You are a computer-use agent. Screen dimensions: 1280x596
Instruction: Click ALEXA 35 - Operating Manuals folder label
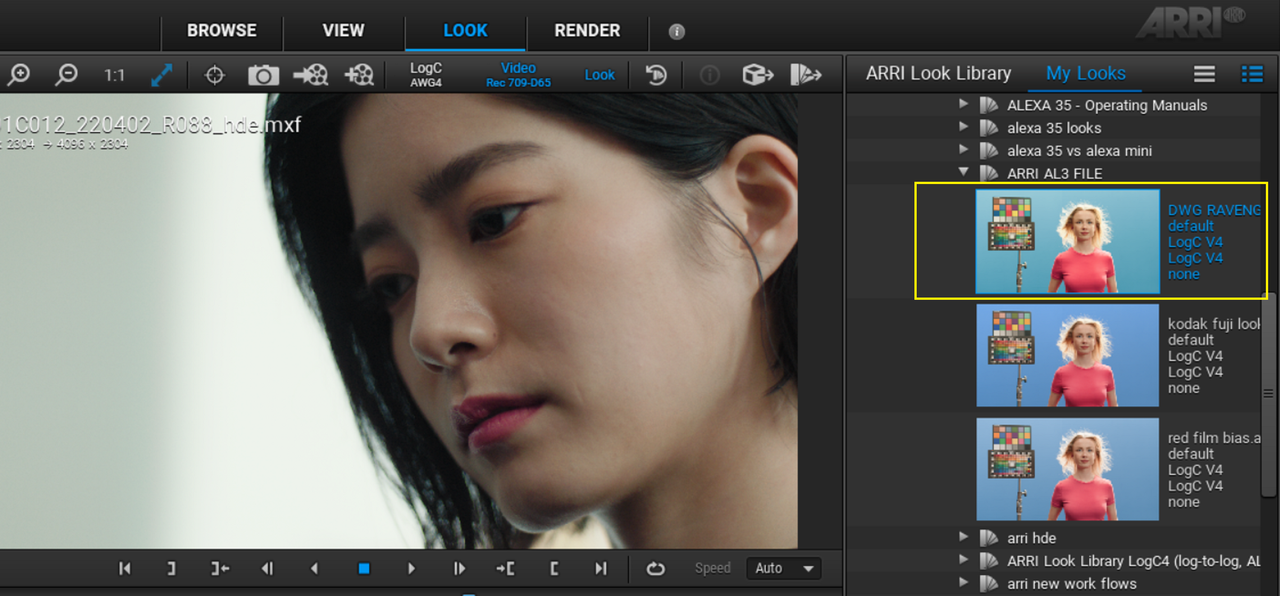click(x=1107, y=105)
